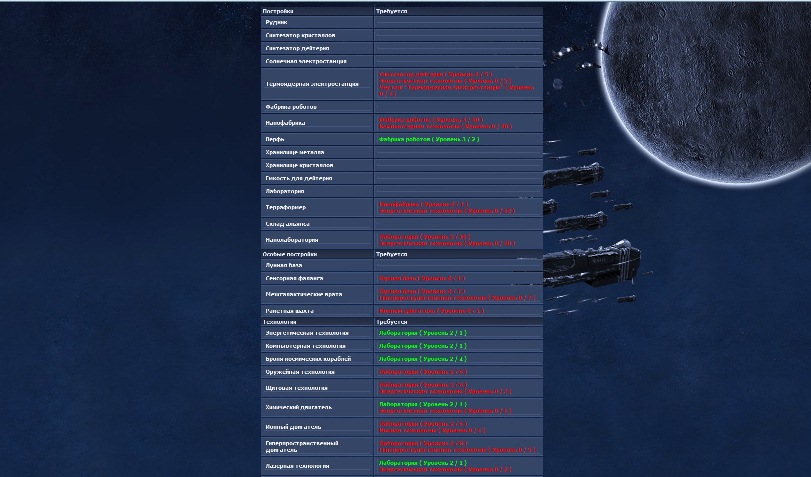The width and height of the screenshot is (811, 477).
Task: Open the Терраформер building link
Action: pos(286,207)
